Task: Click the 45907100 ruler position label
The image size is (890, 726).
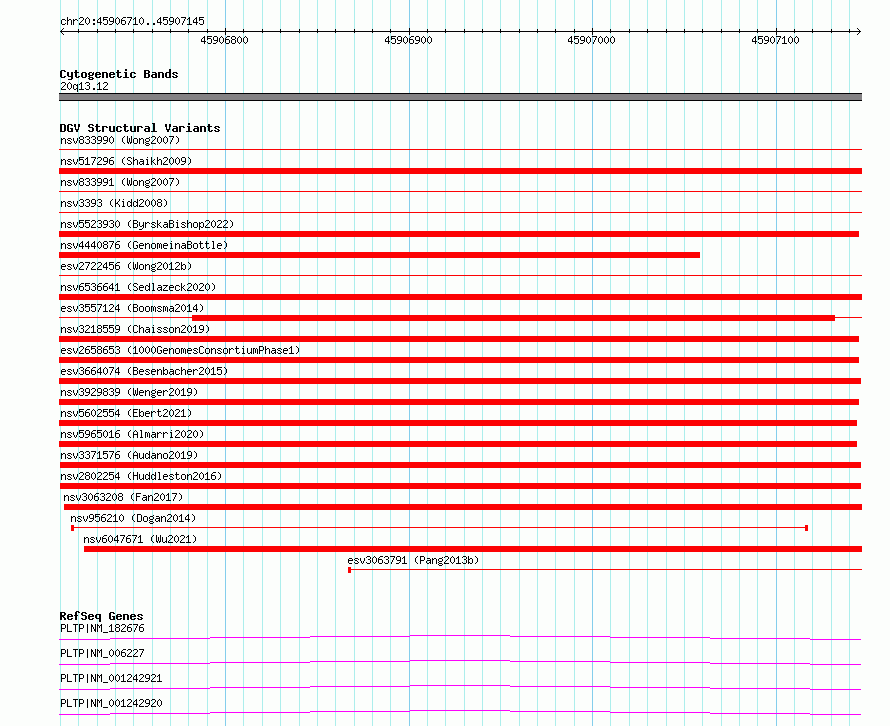Action: pyautogui.click(x=775, y=40)
